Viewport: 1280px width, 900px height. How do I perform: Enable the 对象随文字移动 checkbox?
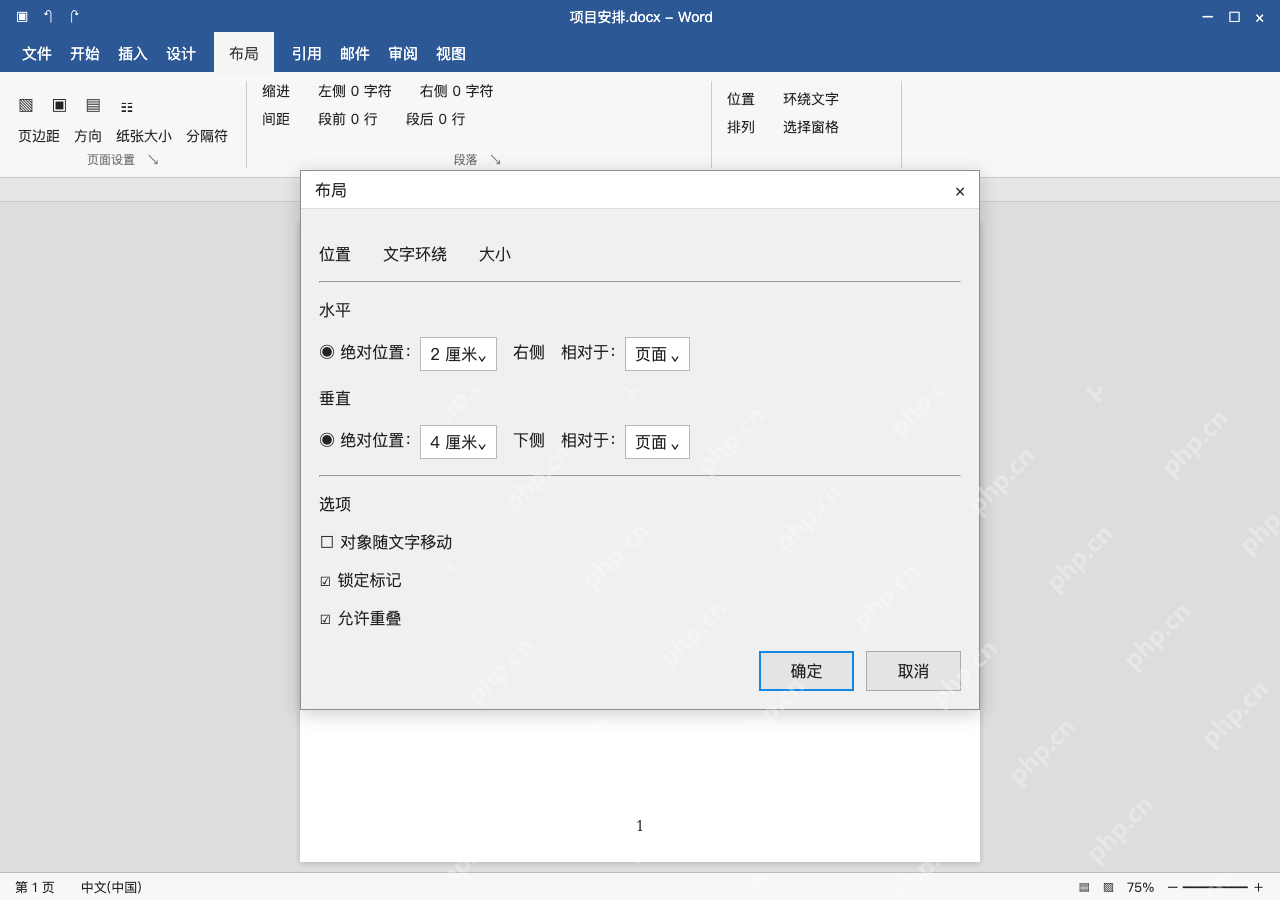pos(327,542)
